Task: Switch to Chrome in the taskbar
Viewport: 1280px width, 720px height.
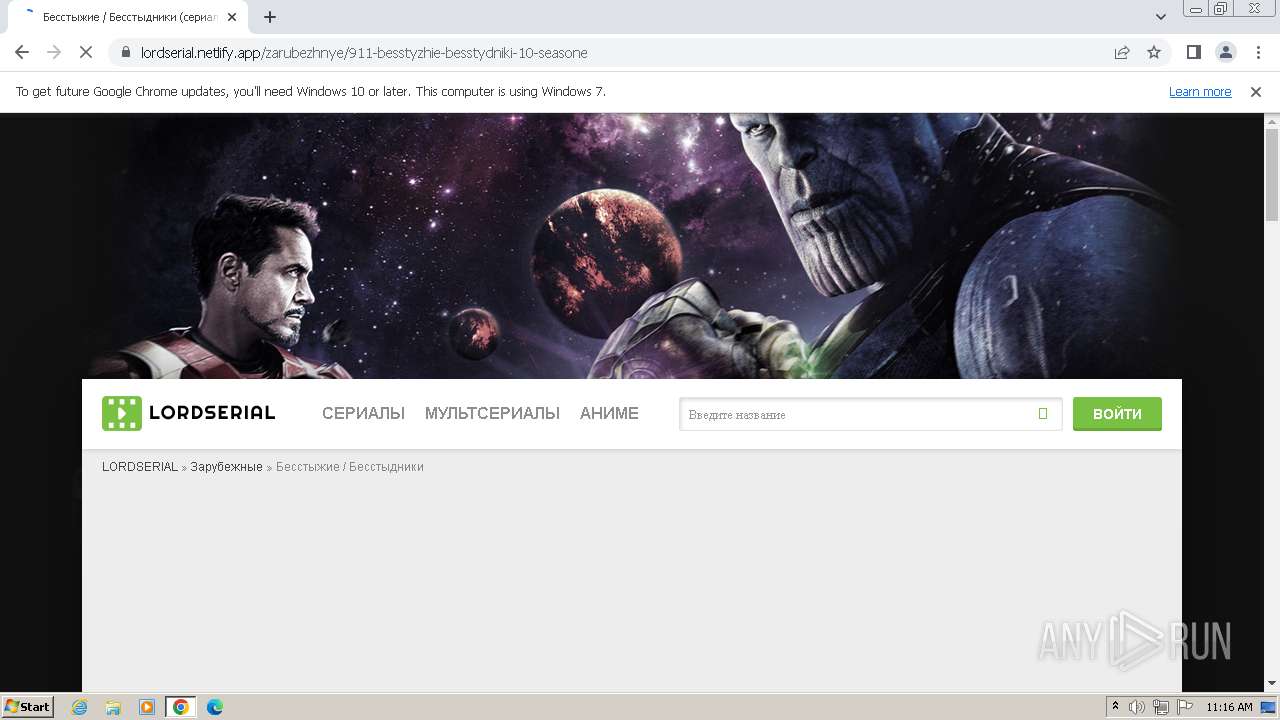Action: pyautogui.click(x=181, y=707)
